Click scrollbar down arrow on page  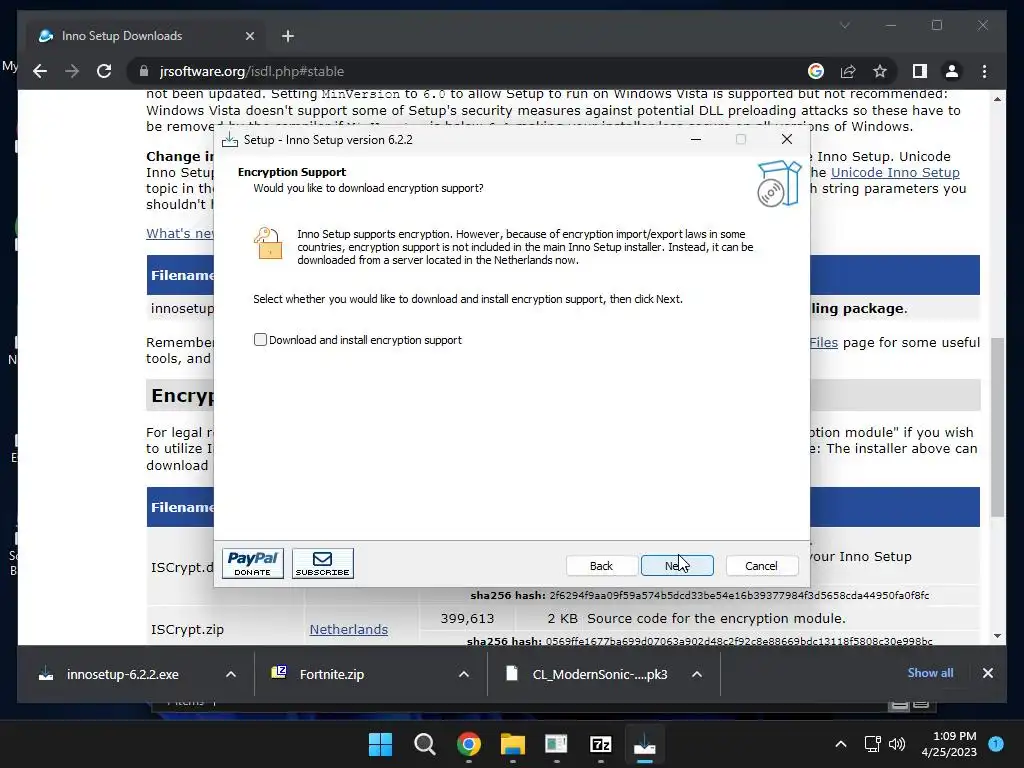tap(997, 635)
